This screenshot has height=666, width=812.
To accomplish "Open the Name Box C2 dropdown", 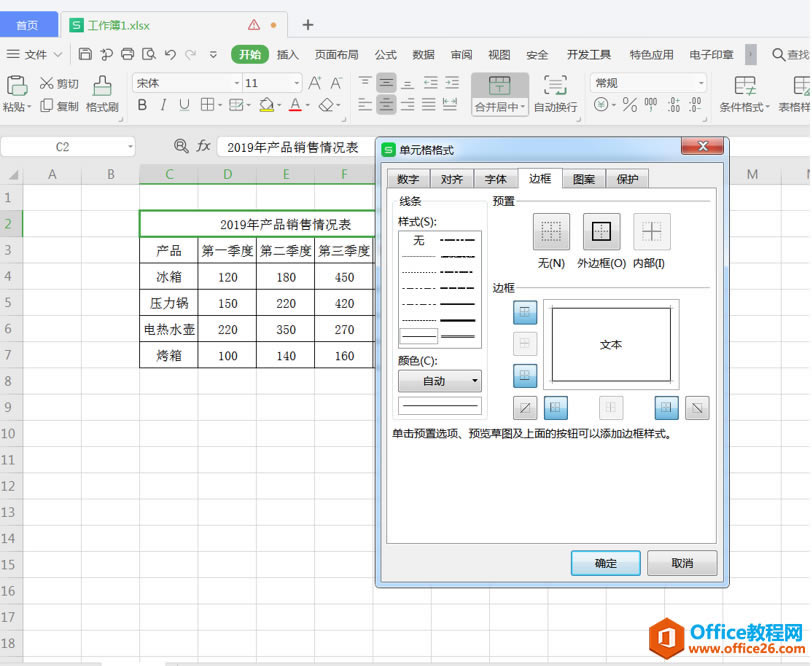I will (x=130, y=147).
